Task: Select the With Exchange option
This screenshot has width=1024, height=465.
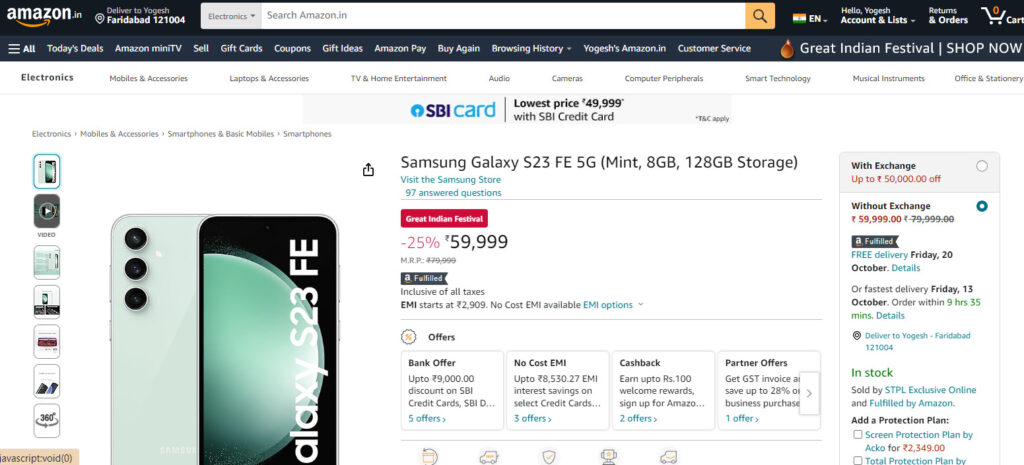Action: 982,166
